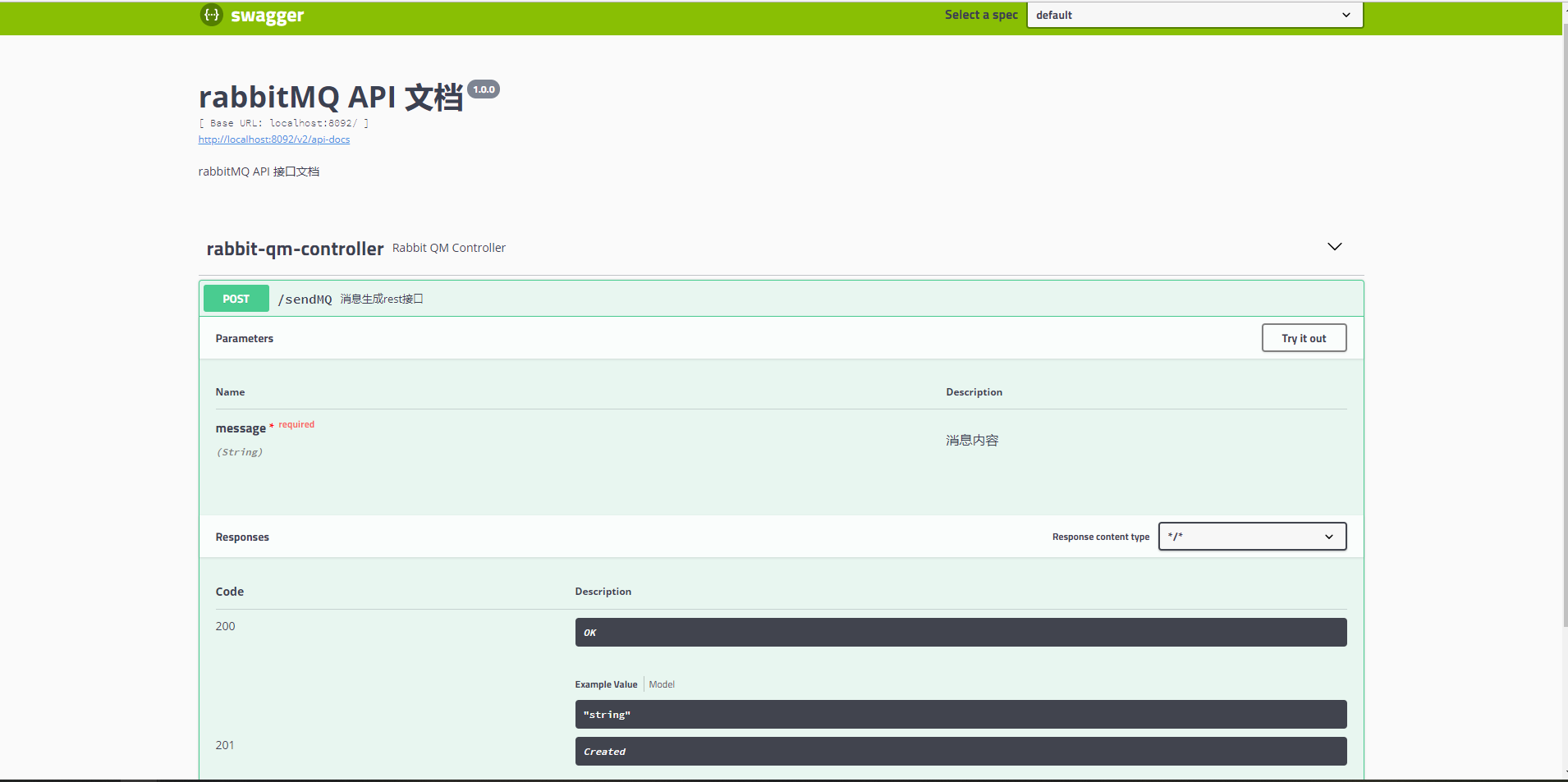Screen dimensions: 1568x782
Task: Switch to the Model tab
Action: tap(662, 684)
